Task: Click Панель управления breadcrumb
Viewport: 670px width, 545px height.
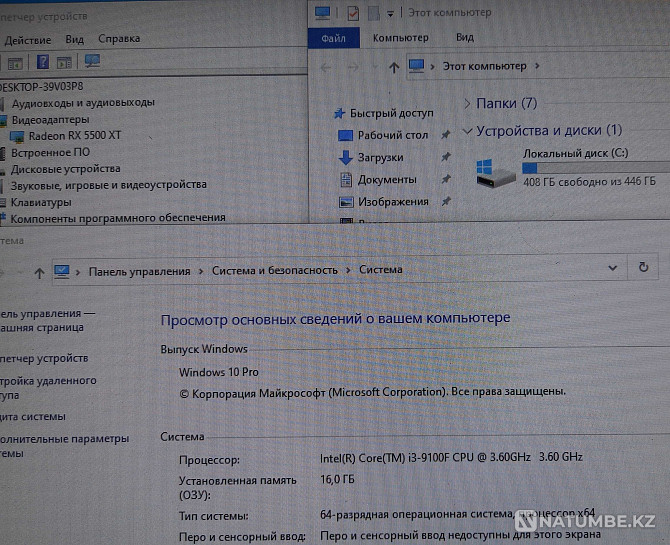Action: (x=139, y=271)
